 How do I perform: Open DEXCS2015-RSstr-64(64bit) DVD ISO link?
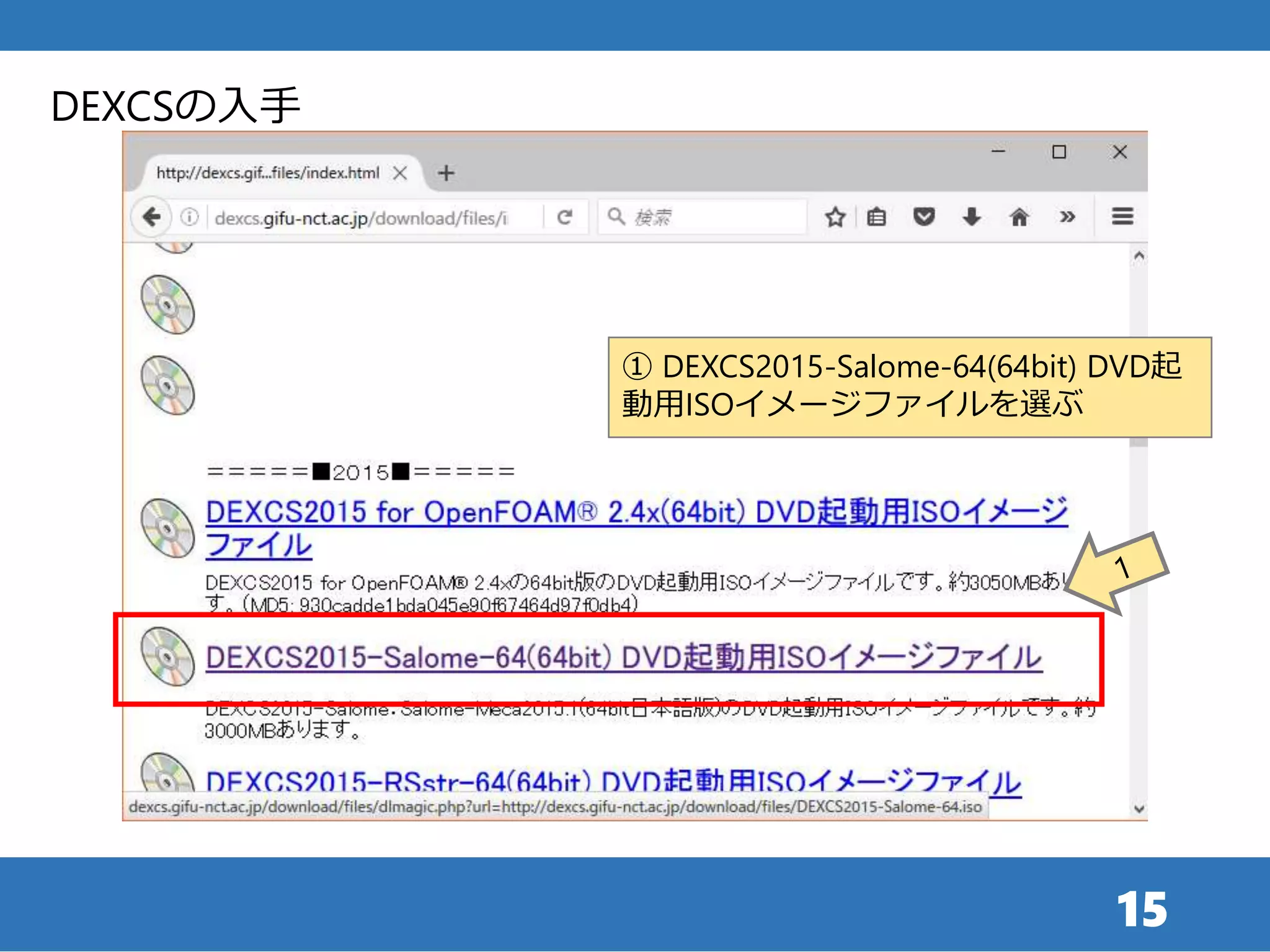click(x=613, y=782)
